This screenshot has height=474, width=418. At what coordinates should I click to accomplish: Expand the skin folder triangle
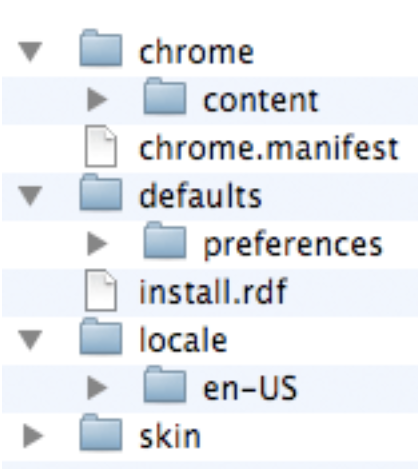[33, 436]
